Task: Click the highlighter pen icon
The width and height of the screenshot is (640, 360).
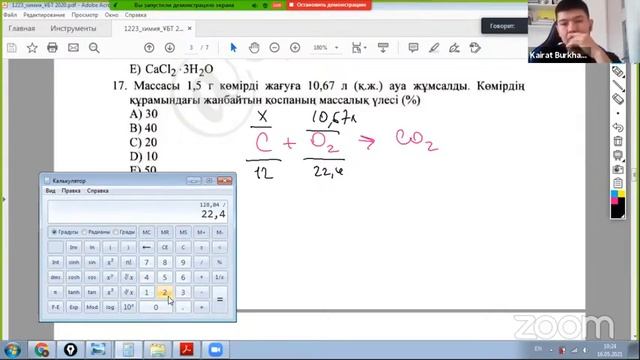Action: coord(434,48)
